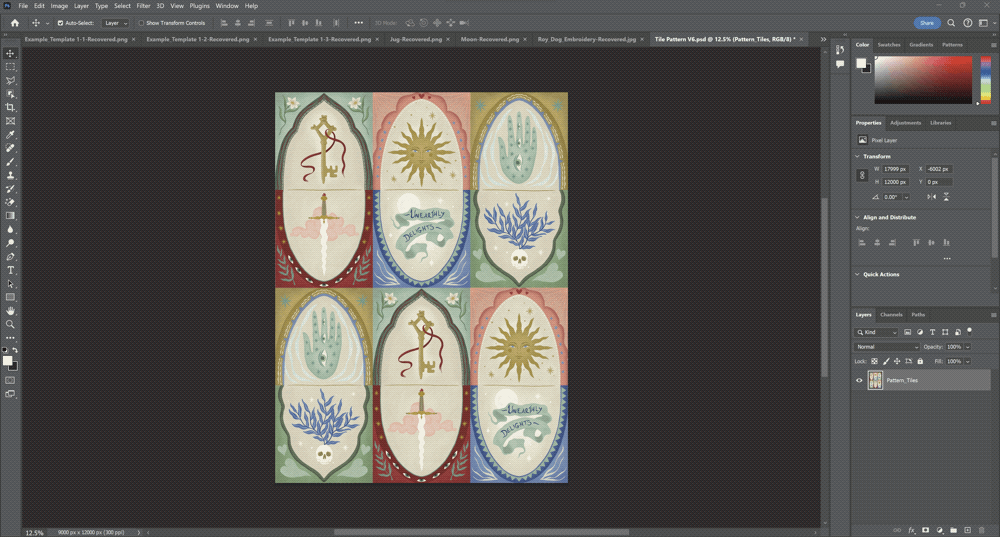Switch to the Swatches tab
The width and height of the screenshot is (1000, 537).
tap(888, 45)
